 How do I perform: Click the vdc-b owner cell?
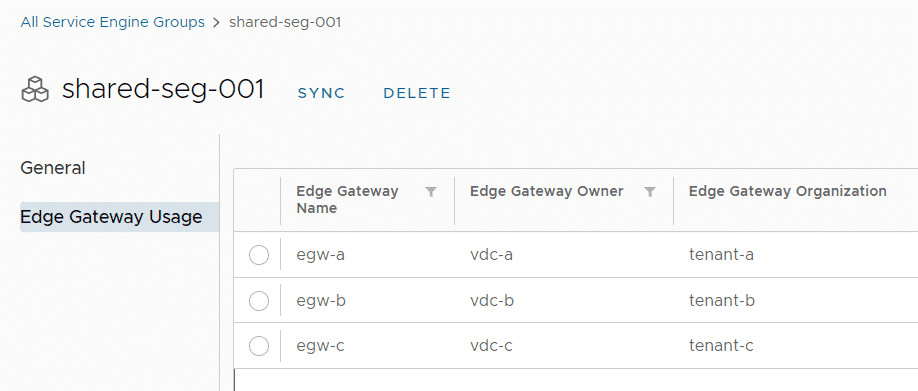[x=492, y=301]
